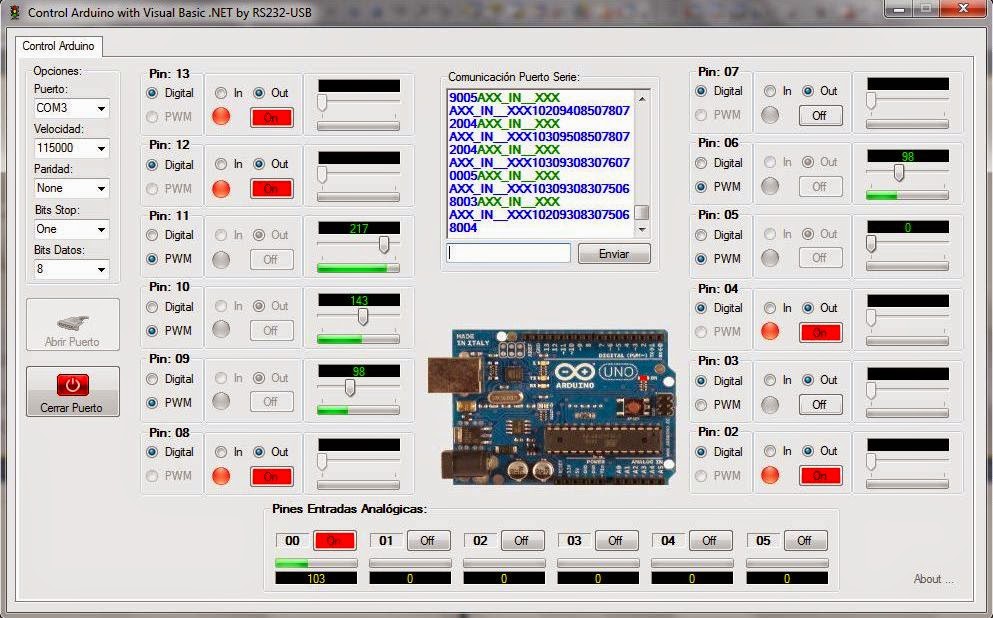Viewport: 993px width, 618px height.
Task: Click the red LED indicator for Pin 08
Action: pos(221,476)
